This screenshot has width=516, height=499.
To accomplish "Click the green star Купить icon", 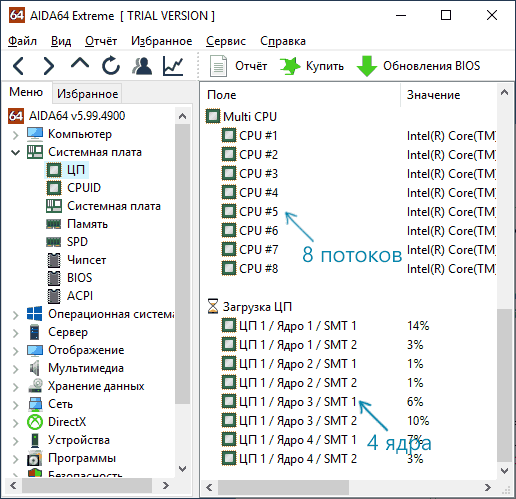I will pyautogui.click(x=290, y=66).
